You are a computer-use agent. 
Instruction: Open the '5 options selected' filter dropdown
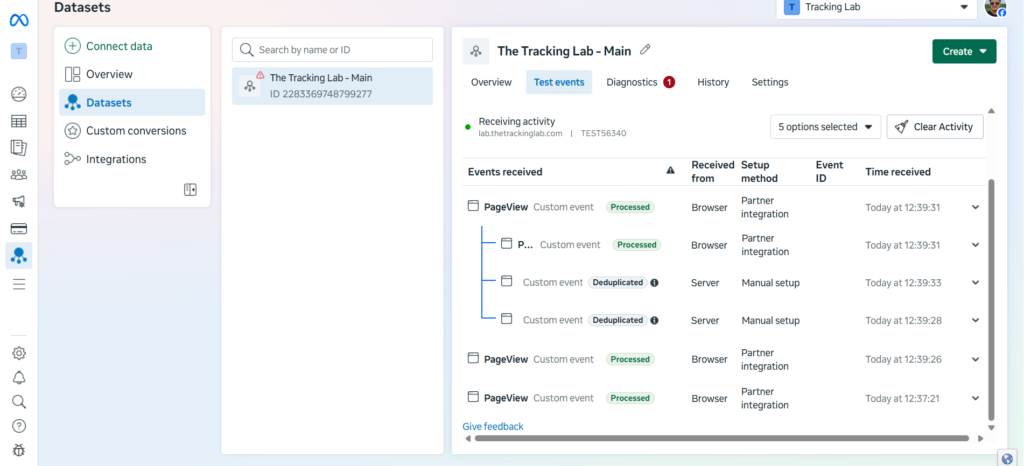click(x=826, y=127)
